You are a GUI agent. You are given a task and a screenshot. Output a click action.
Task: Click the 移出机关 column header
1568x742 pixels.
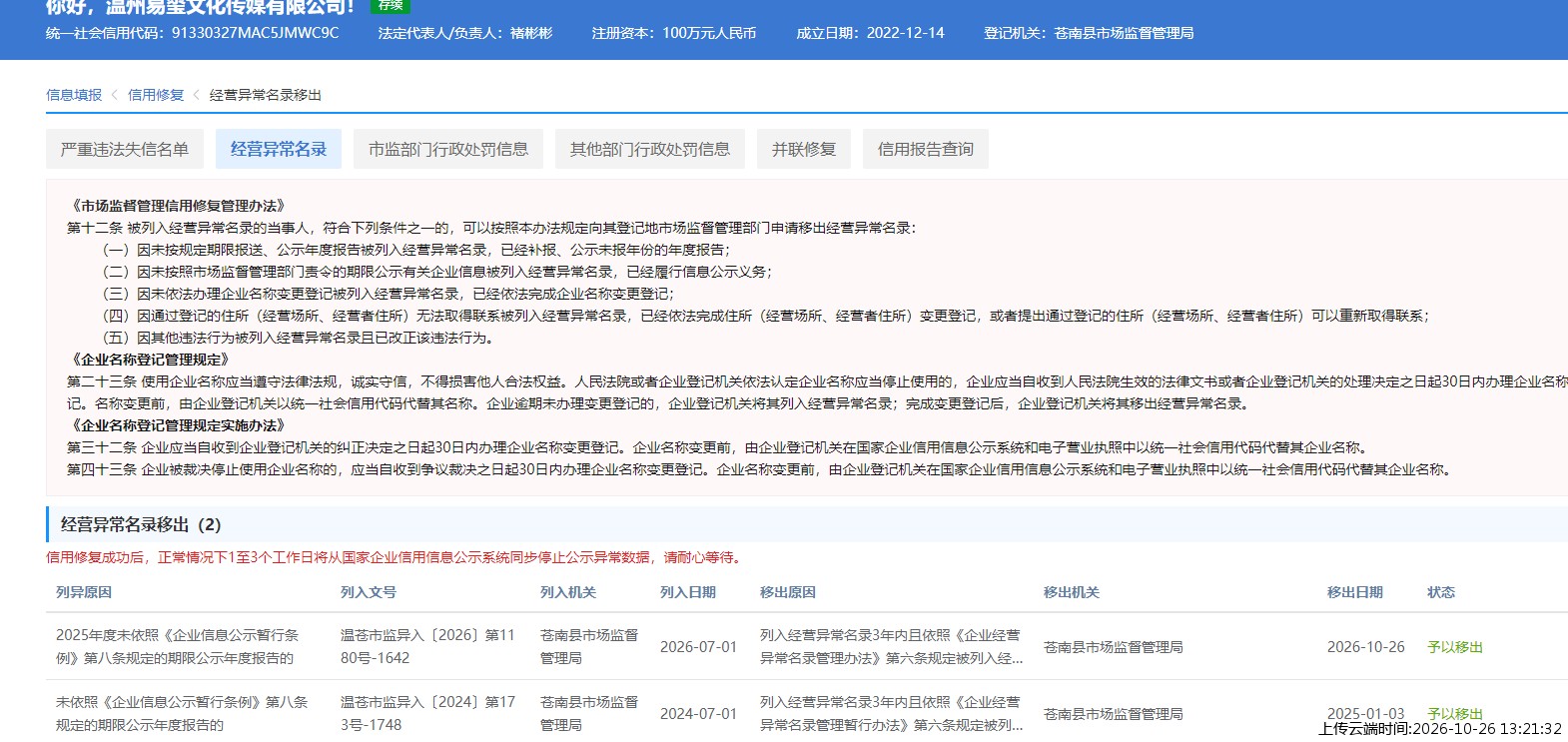pyautogui.click(x=1072, y=592)
